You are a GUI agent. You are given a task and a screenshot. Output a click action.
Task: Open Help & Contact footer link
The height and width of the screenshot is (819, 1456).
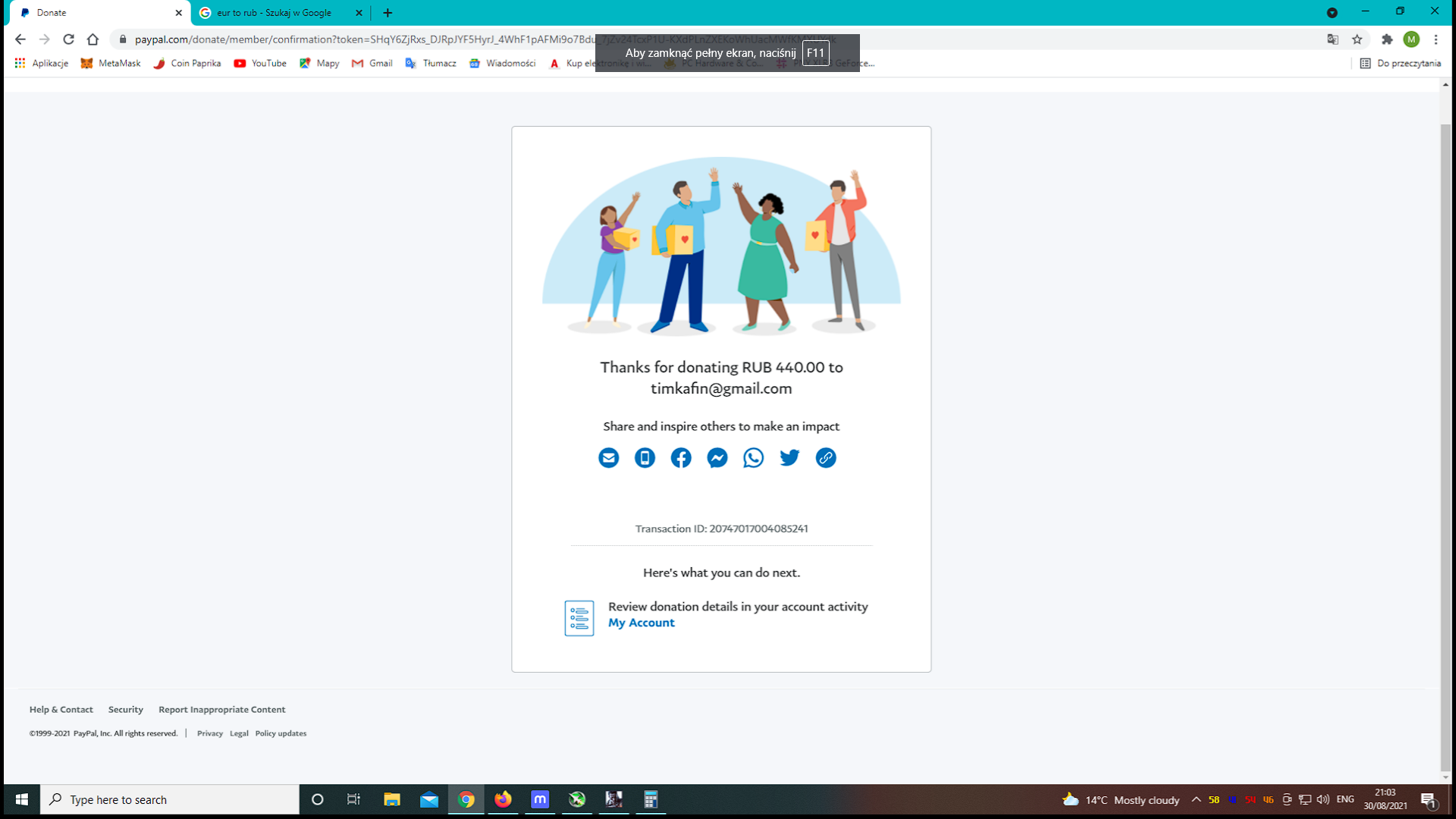coord(61,710)
